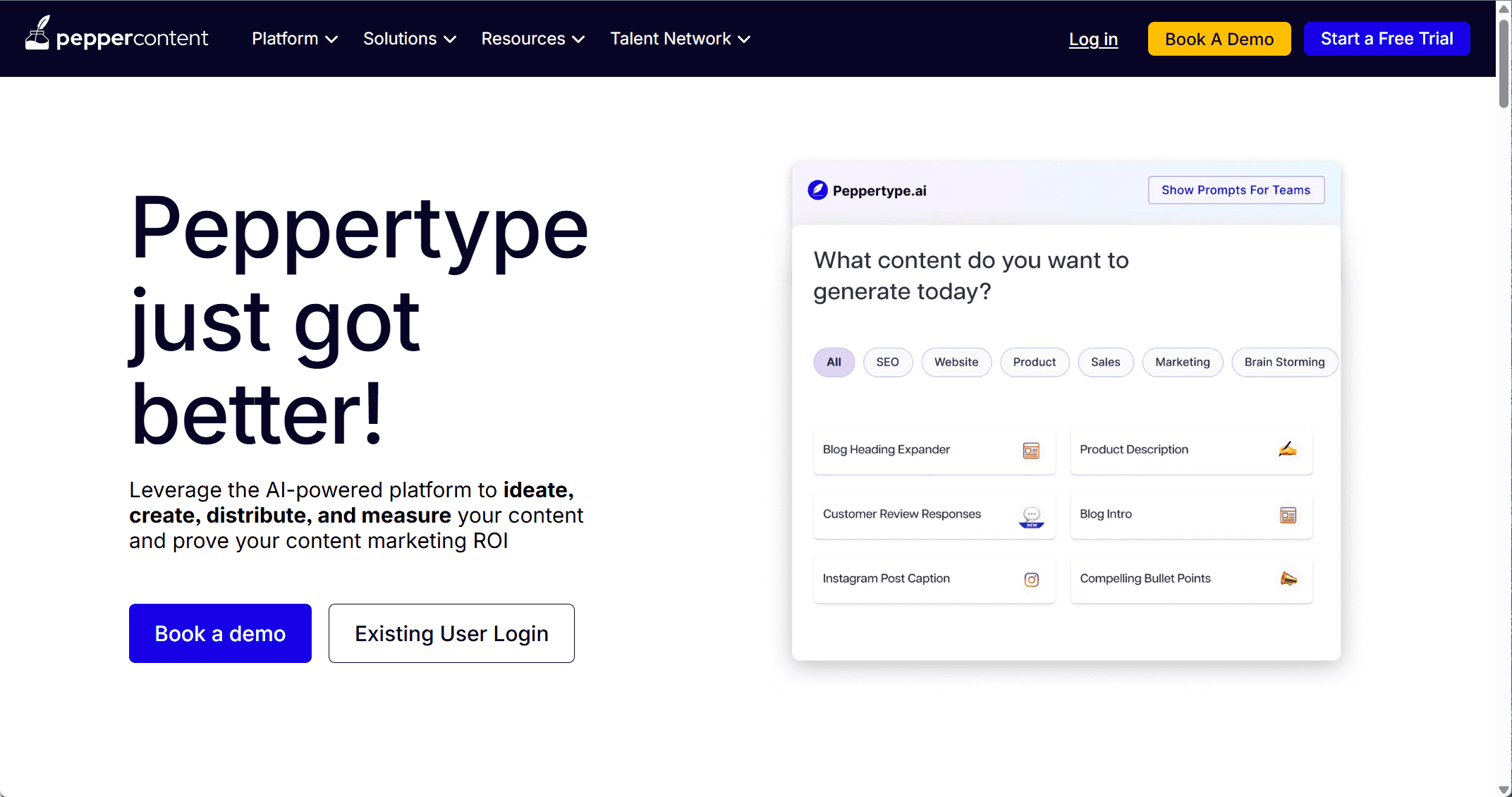This screenshot has height=797, width=1512.
Task: Select the Product Description pen icon
Action: 1287,449
